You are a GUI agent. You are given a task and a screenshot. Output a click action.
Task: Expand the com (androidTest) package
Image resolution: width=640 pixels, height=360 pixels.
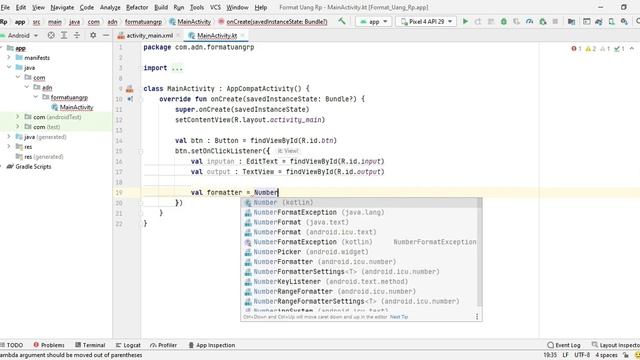(18, 117)
